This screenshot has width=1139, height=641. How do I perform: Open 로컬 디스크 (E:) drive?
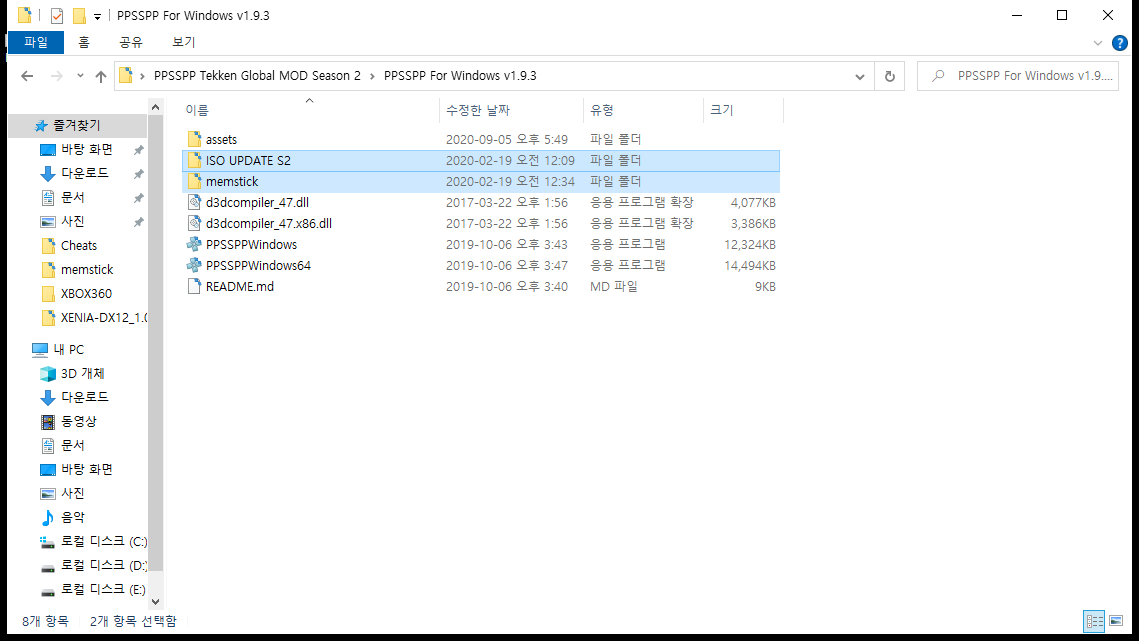[x=103, y=589]
